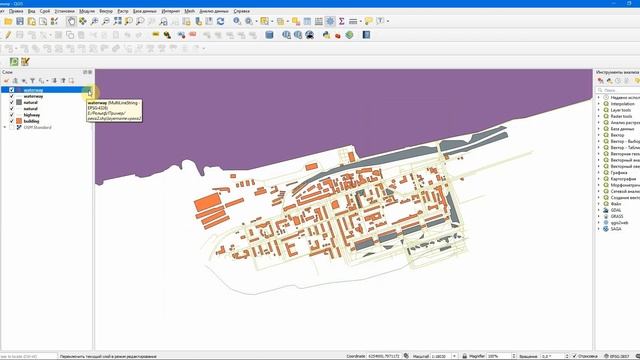Hide the highway layer

(x=11, y=115)
